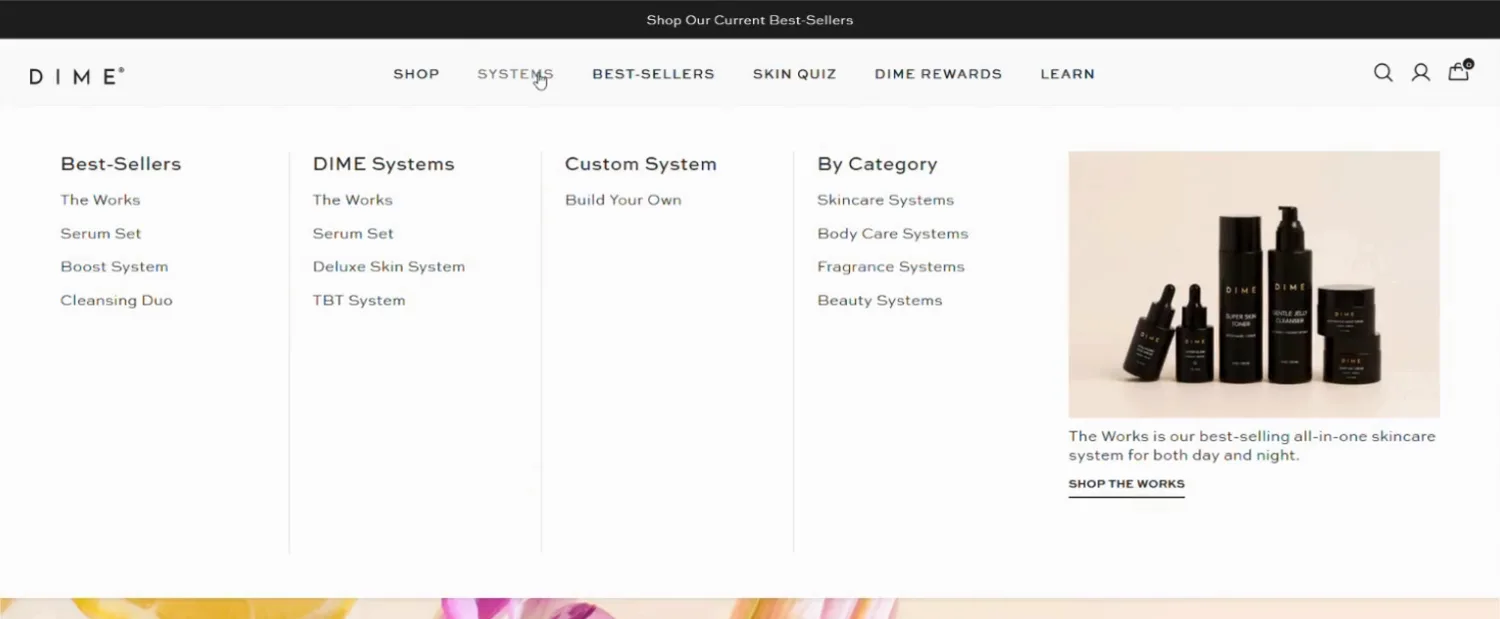Click the DIME logo
Image resolution: width=1500 pixels, height=619 pixels.
(x=77, y=76)
